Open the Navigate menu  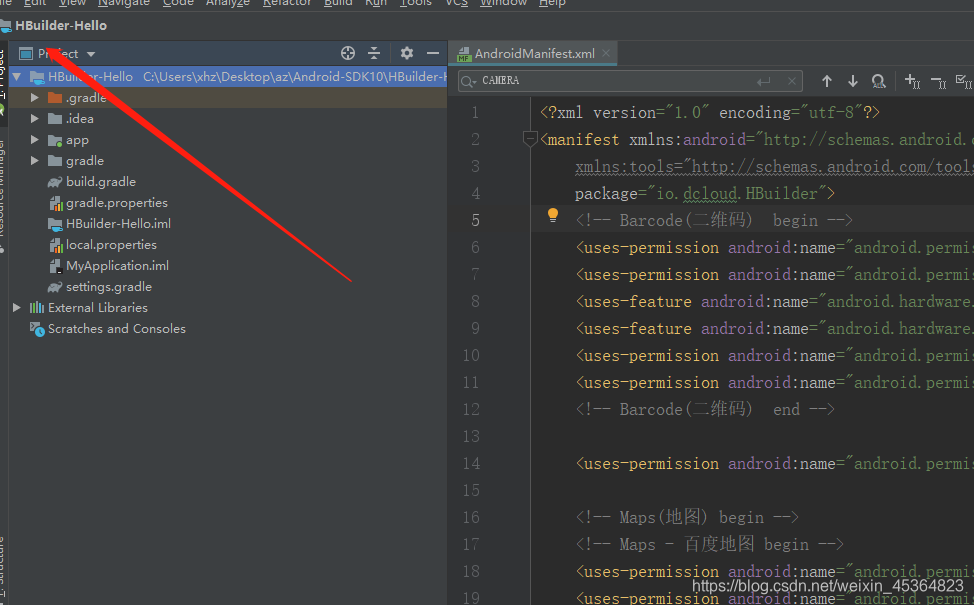tap(124, 3)
